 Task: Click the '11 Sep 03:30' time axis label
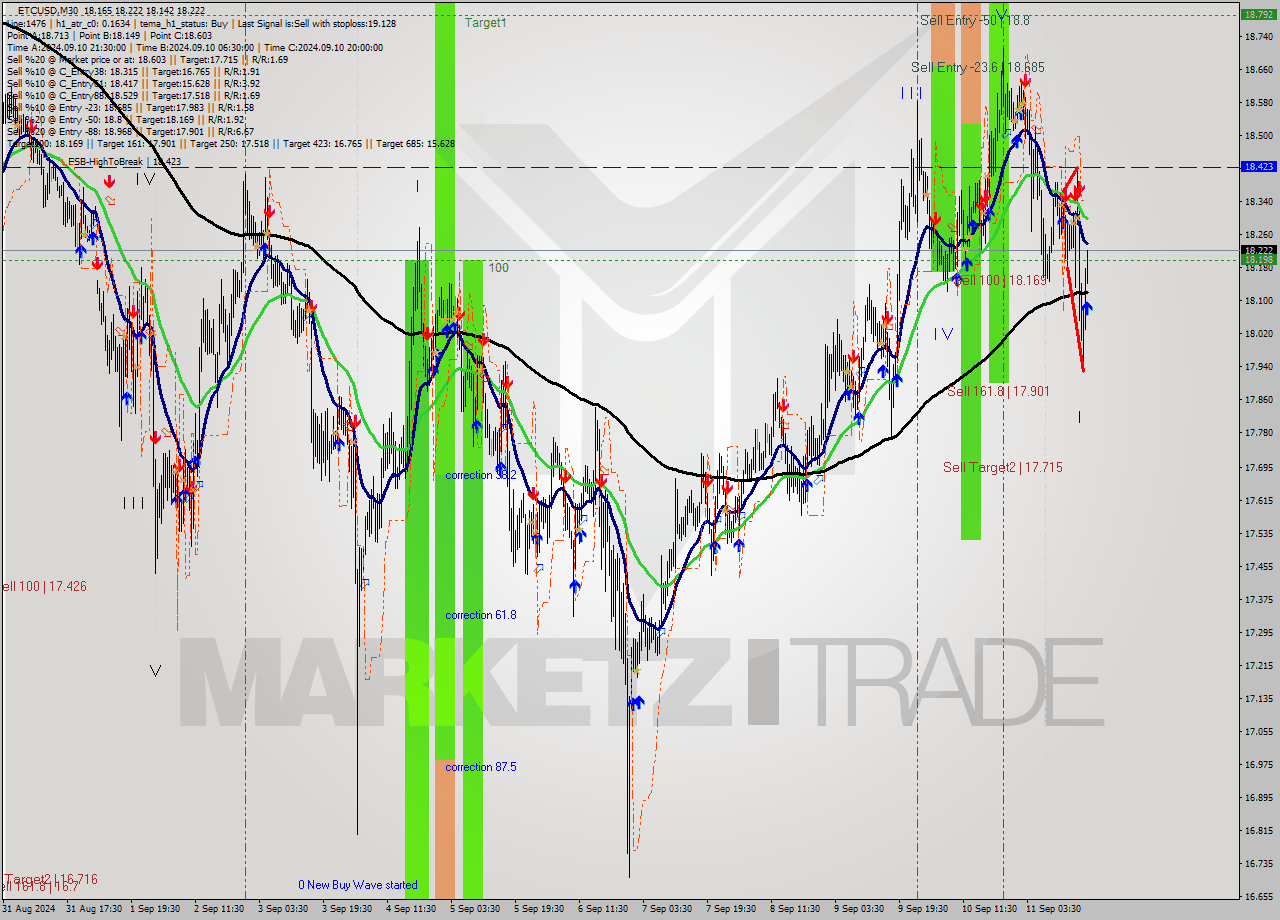tap(1052, 909)
